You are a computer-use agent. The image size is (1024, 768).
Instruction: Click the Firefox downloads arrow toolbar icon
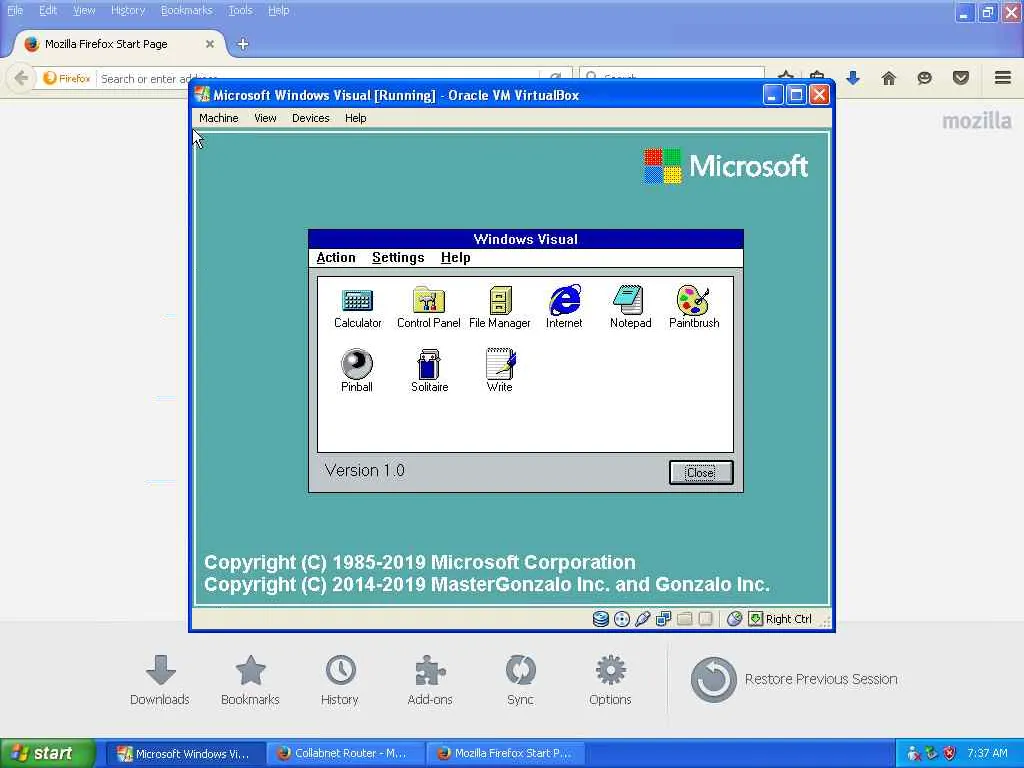click(853, 78)
